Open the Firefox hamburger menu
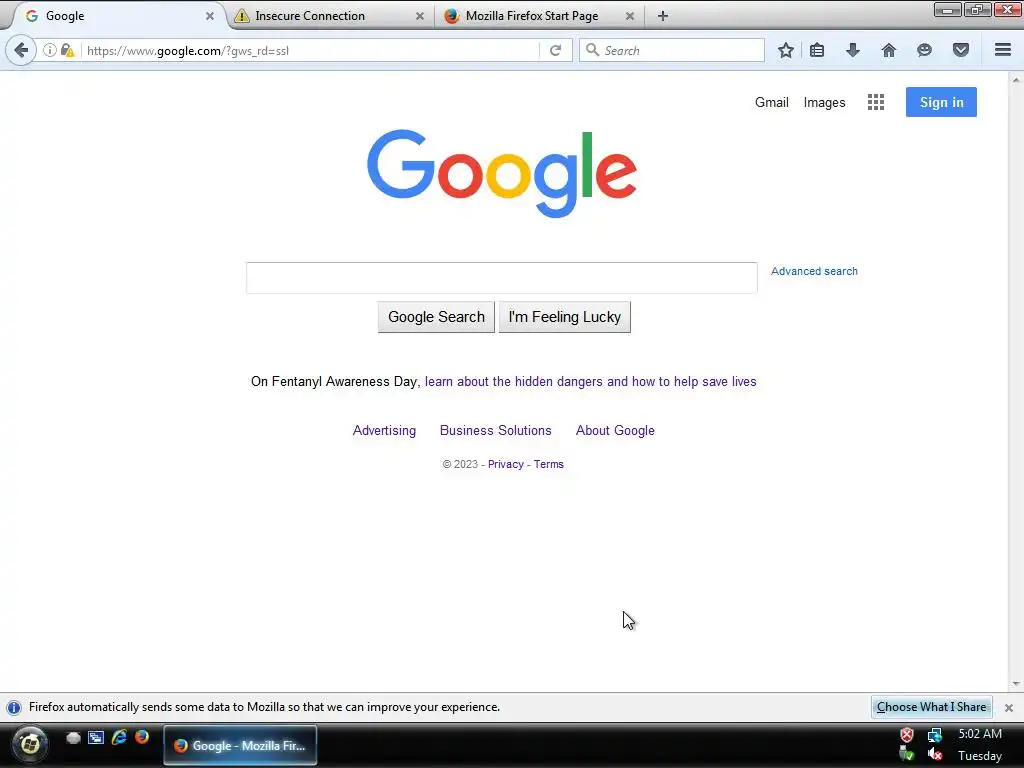Viewport: 1024px width, 768px height. 1003,50
